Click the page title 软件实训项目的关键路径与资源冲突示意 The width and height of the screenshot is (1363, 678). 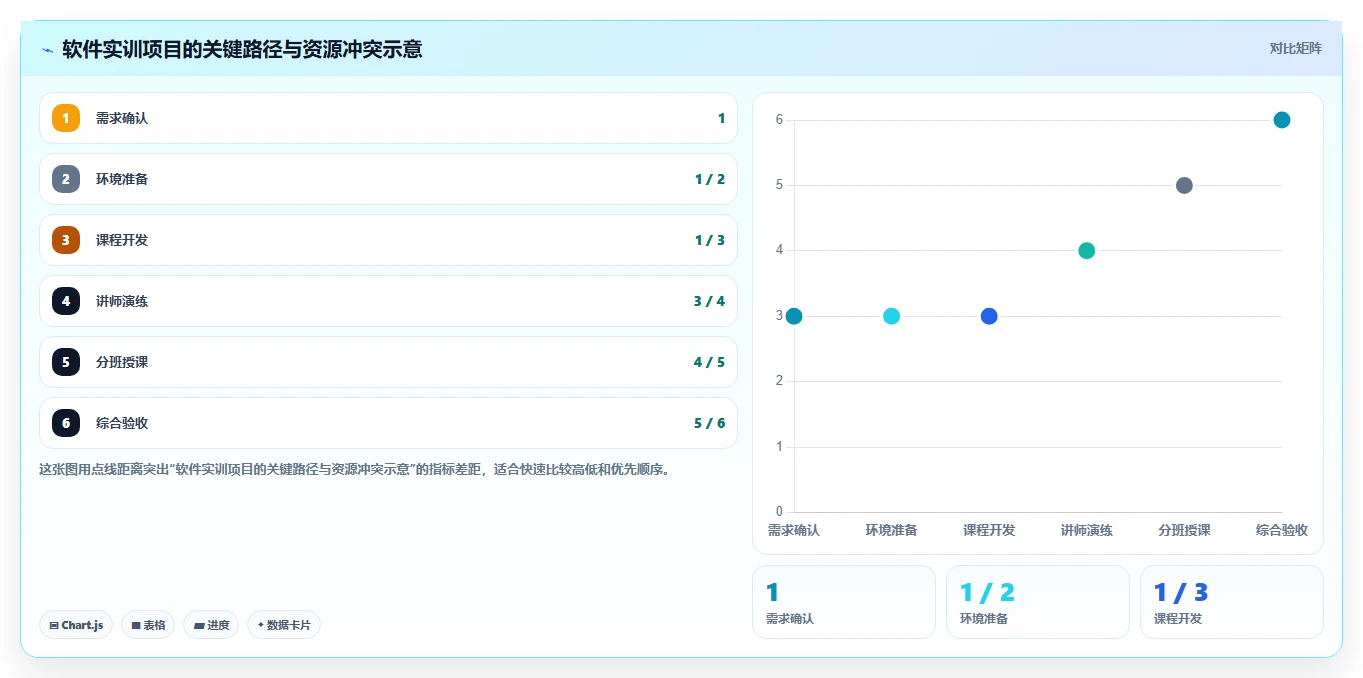tap(242, 49)
